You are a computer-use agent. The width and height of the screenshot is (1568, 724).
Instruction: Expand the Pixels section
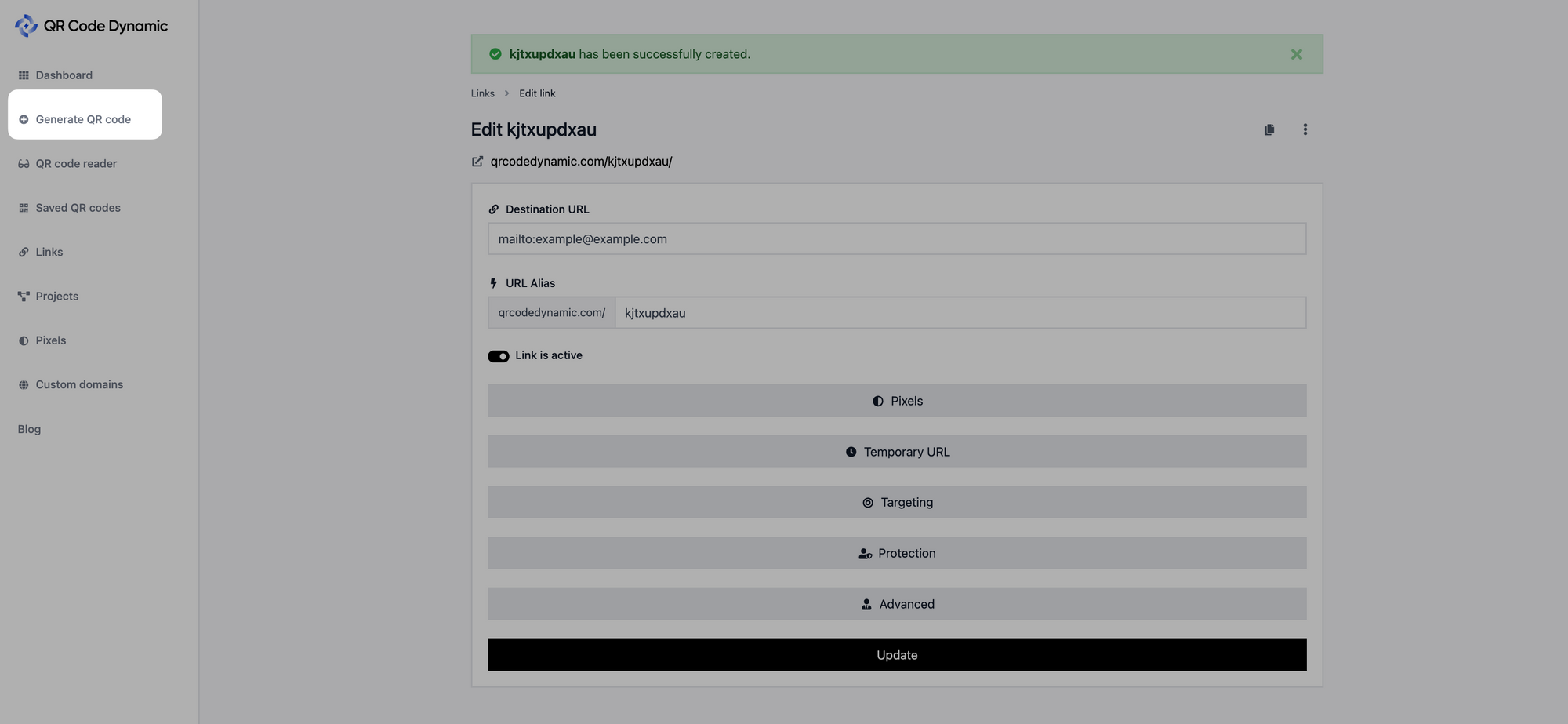897,401
